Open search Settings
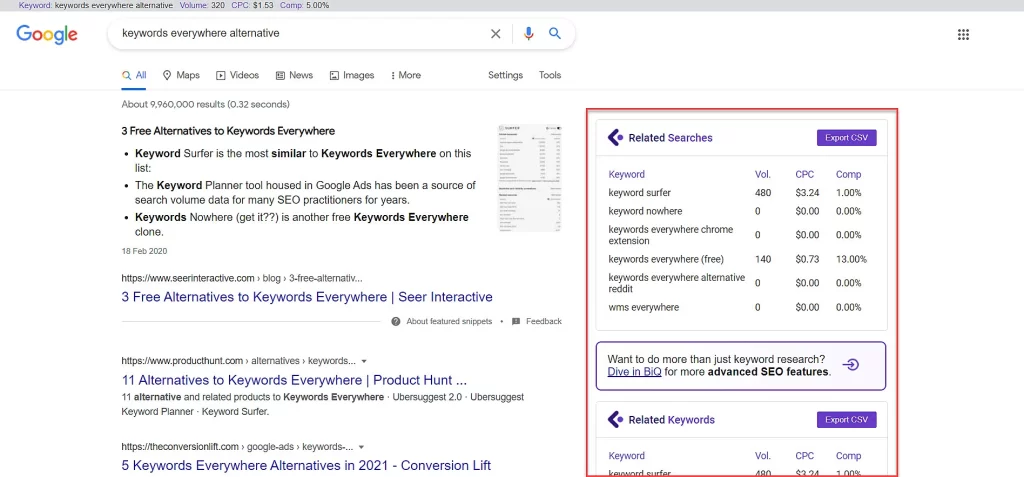The image size is (1024, 477). (x=505, y=75)
